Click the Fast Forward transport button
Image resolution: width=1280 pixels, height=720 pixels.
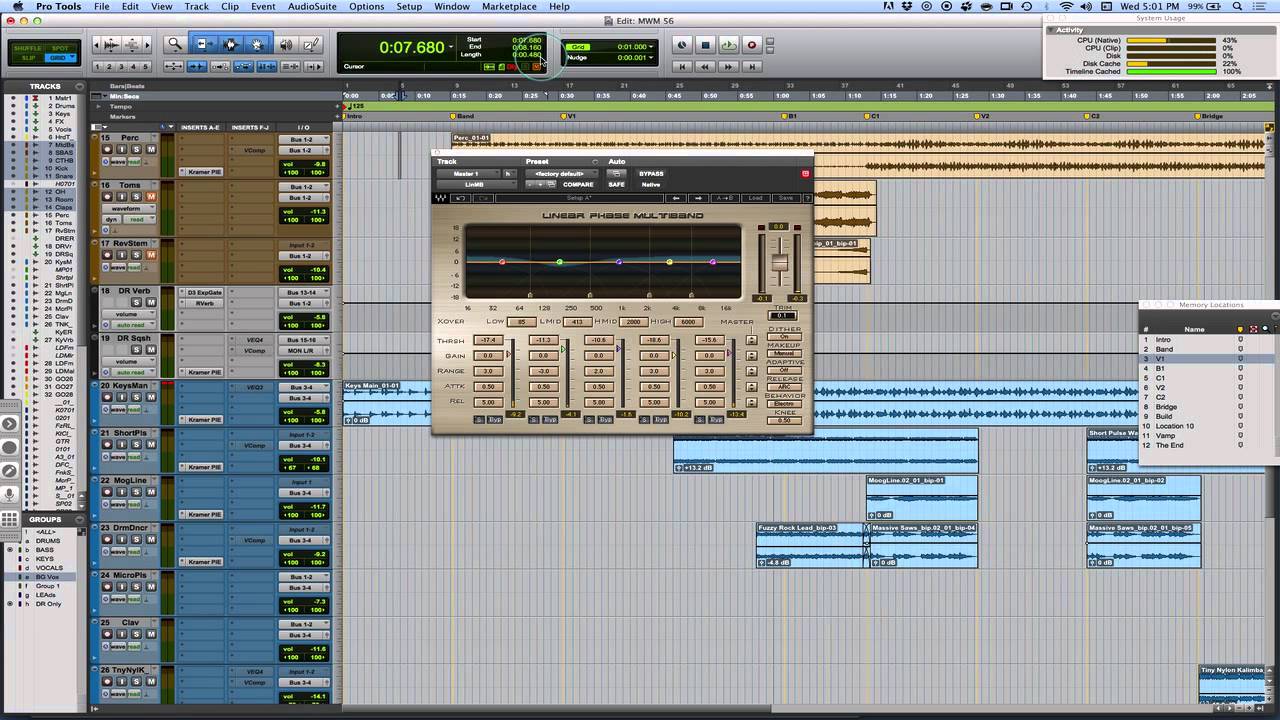[728, 66]
